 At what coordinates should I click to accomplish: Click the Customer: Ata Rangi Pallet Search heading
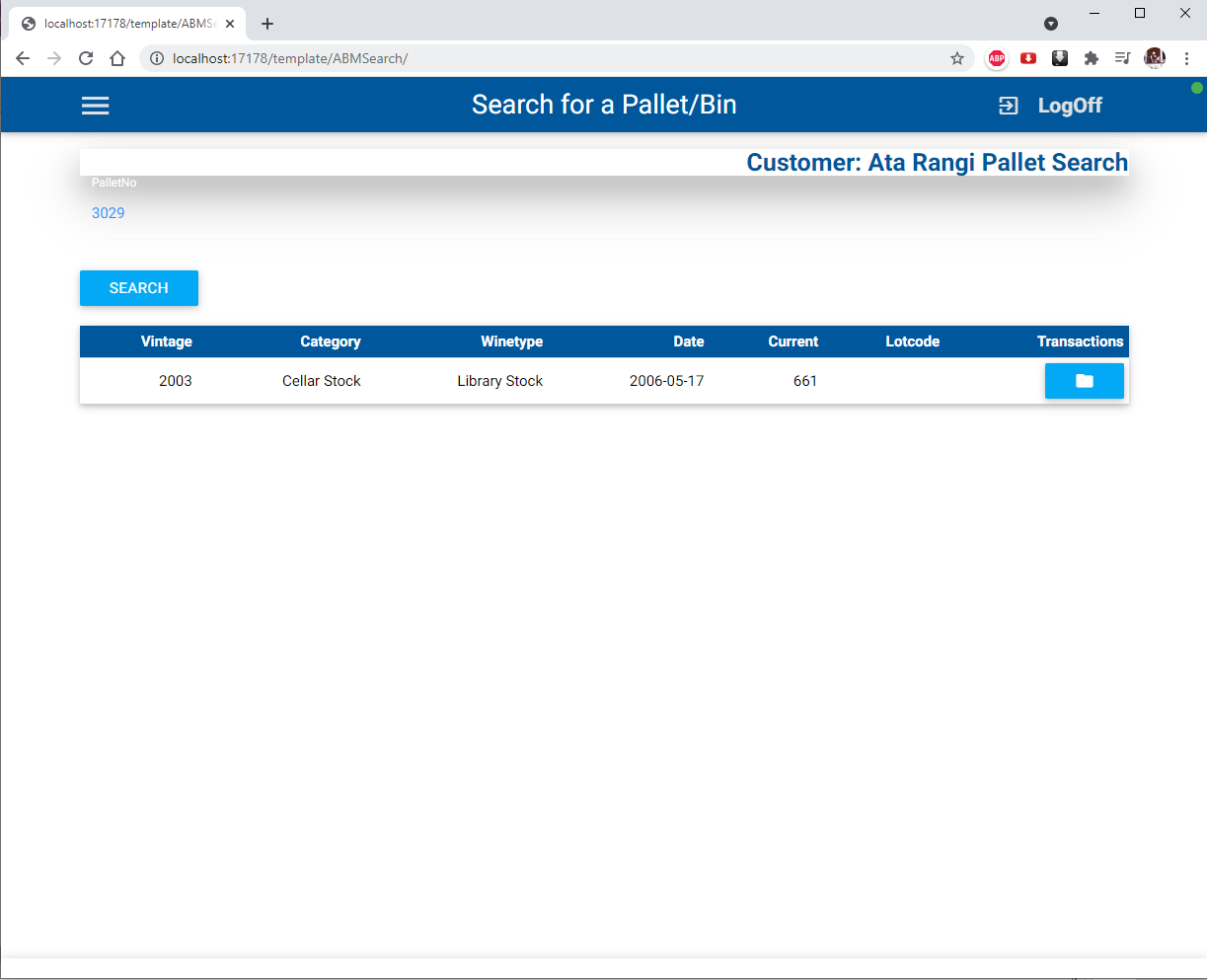coord(938,163)
